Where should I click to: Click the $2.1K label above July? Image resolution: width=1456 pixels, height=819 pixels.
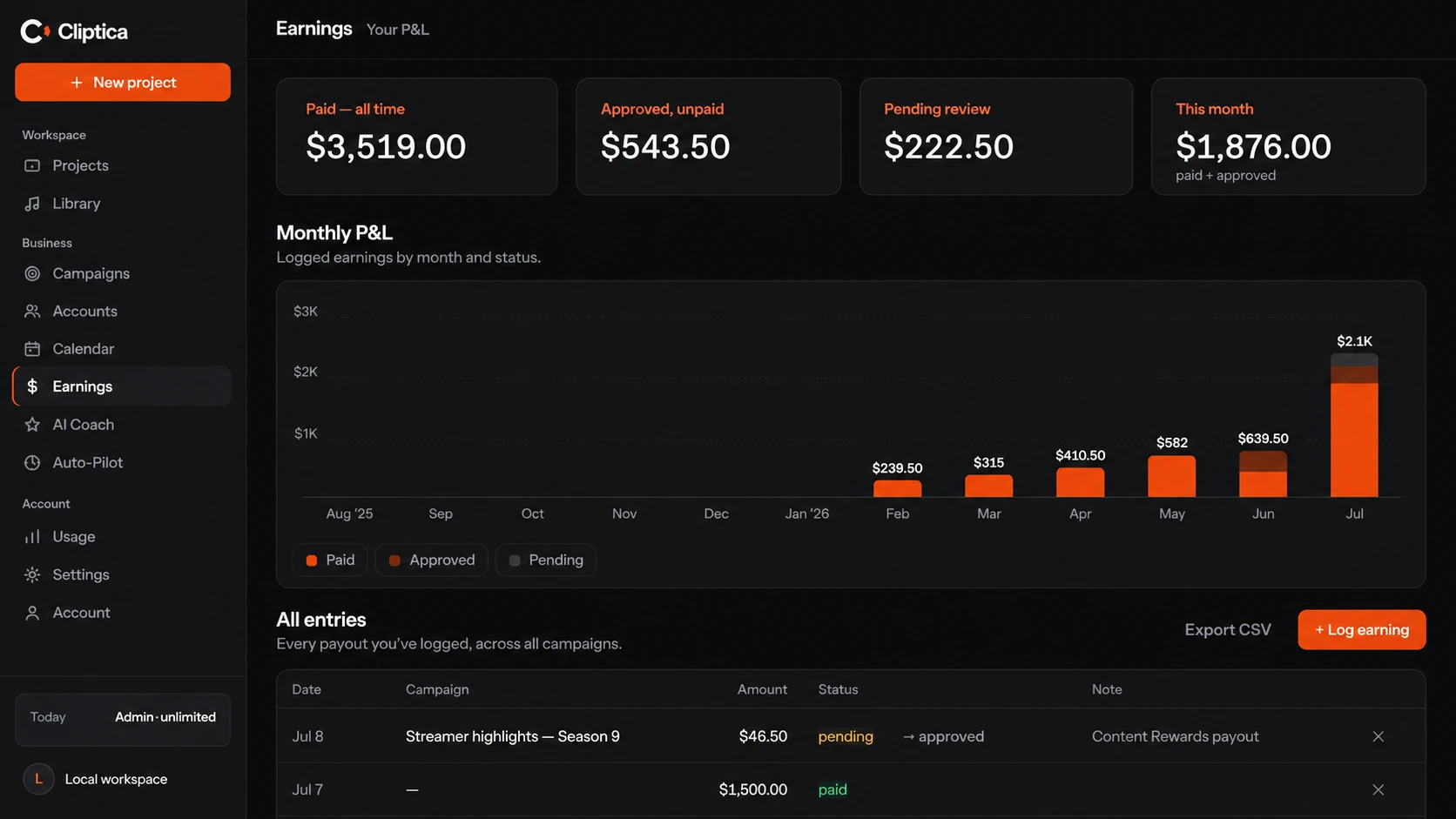click(1354, 341)
